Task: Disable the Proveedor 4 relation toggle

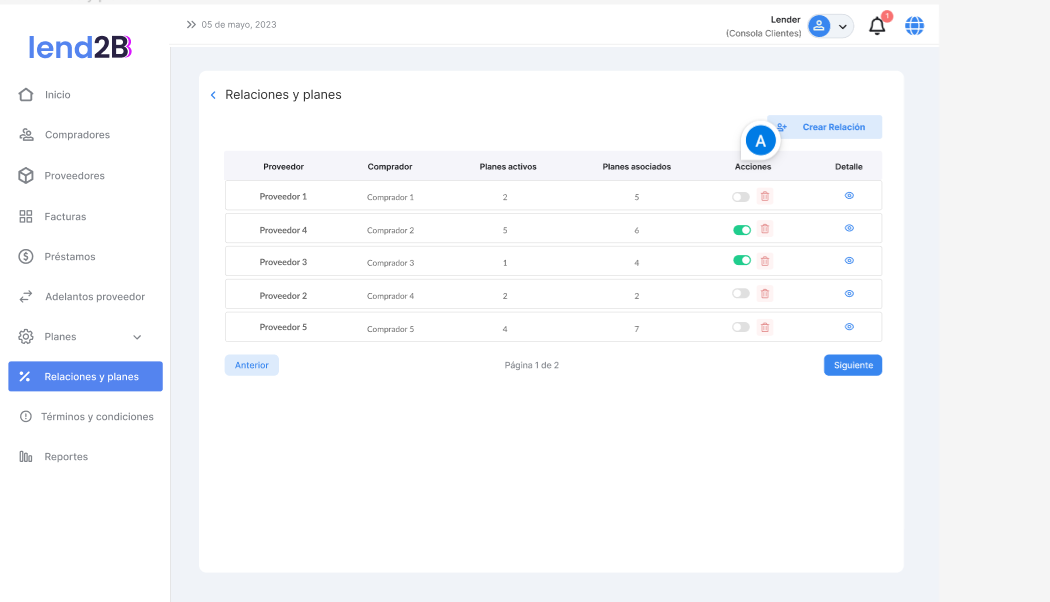Action: (742, 230)
